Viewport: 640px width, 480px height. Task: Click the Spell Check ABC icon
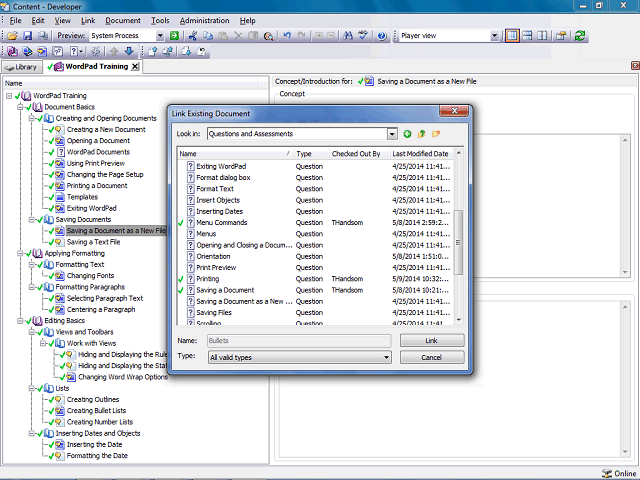(362, 36)
